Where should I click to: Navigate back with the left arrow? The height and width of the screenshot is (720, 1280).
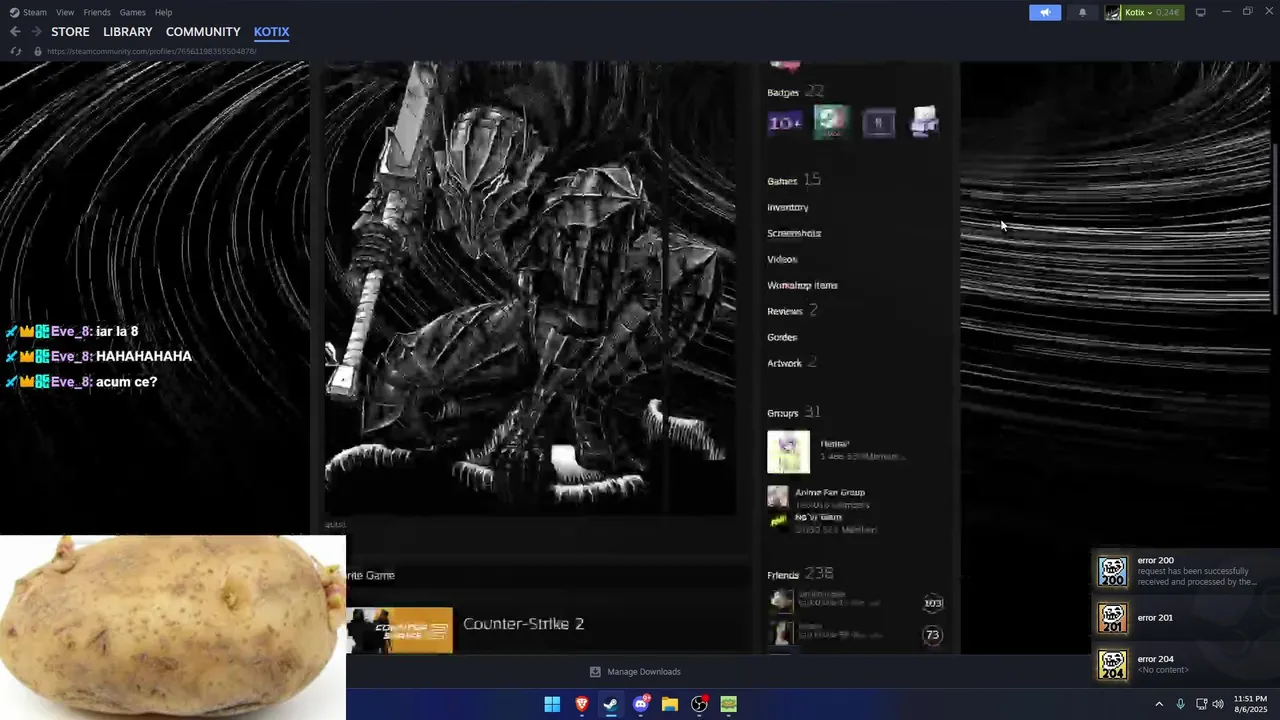15,32
